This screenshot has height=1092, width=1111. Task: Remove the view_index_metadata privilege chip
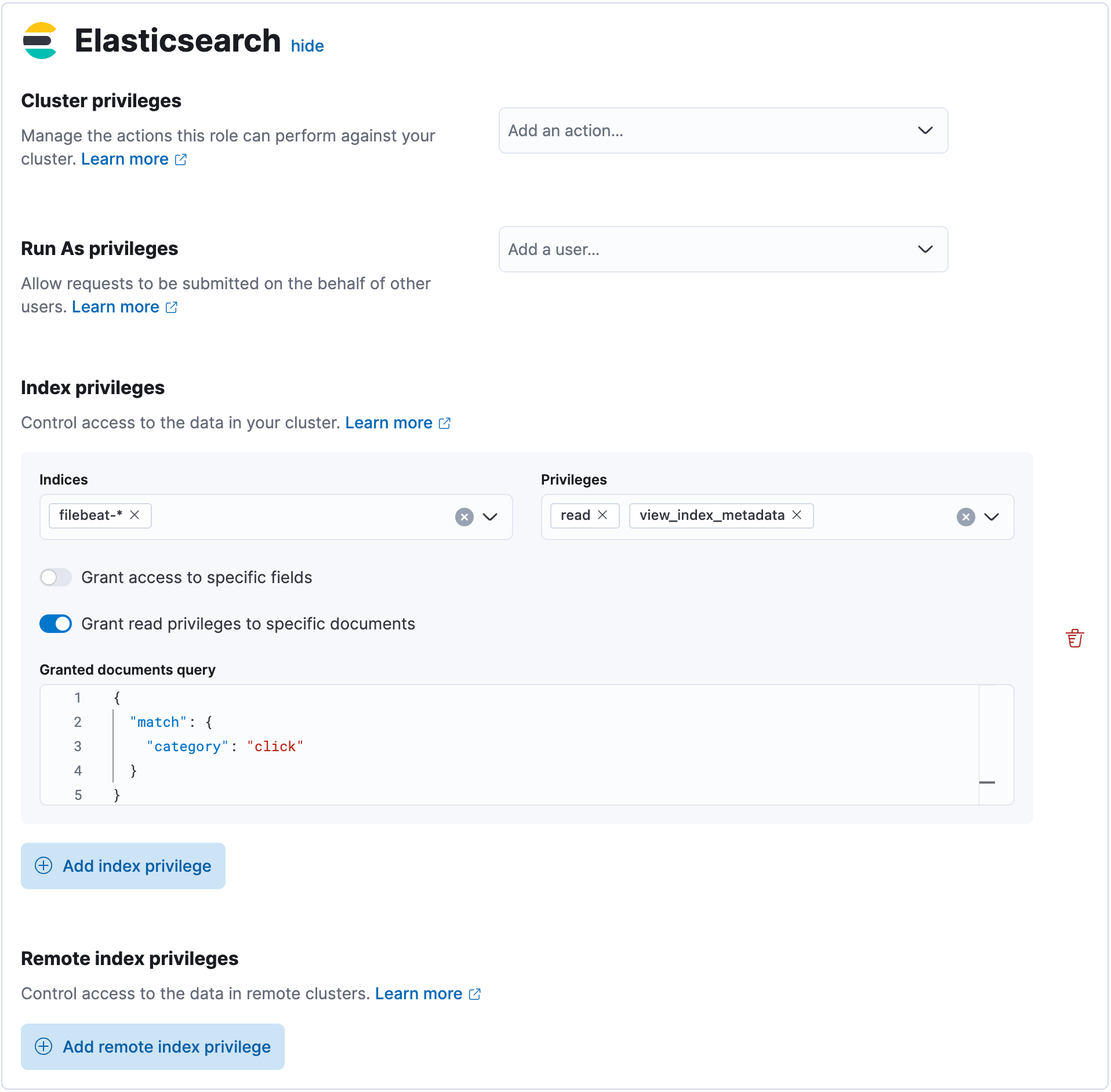pyautogui.click(x=797, y=515)
